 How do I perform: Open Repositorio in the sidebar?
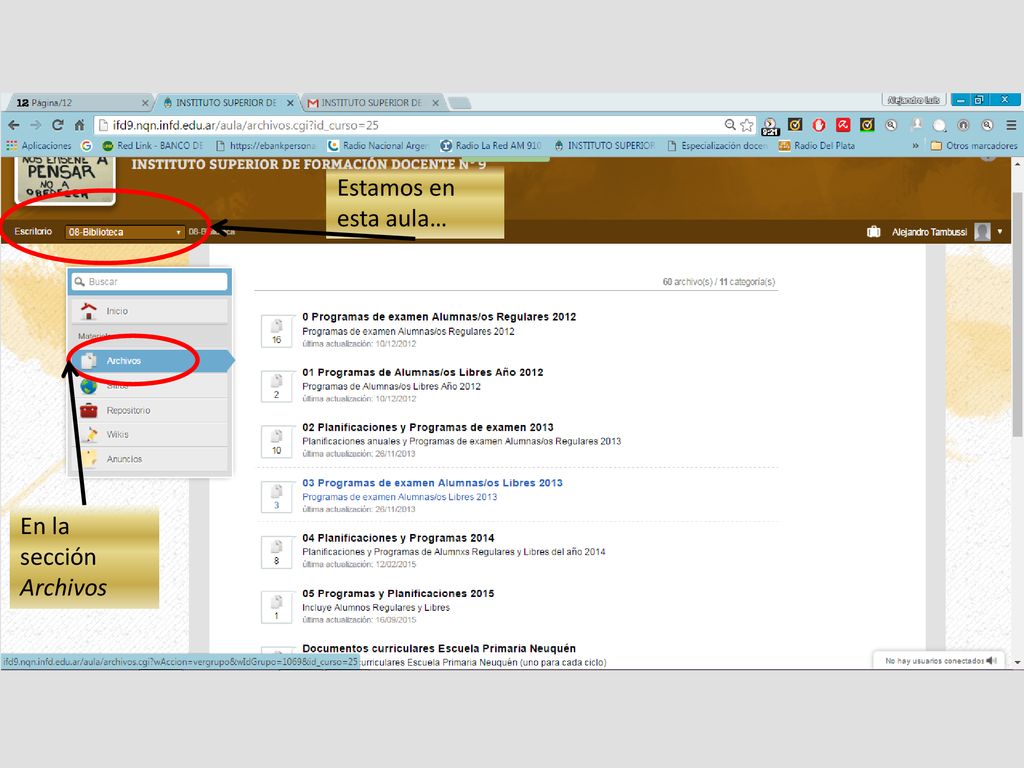click(150, 410)
